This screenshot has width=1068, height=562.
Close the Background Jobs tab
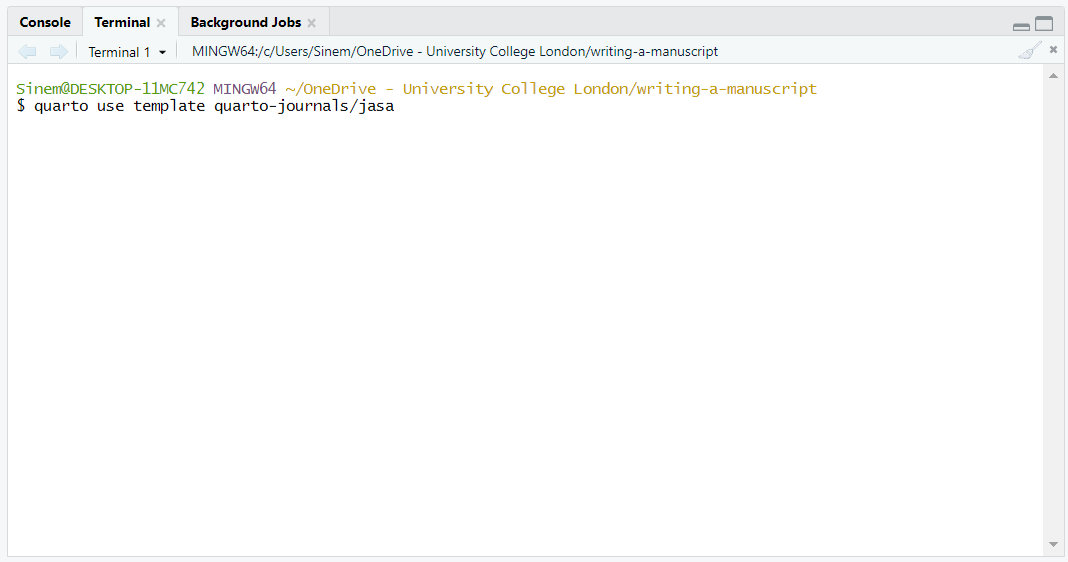pos(311,23)
